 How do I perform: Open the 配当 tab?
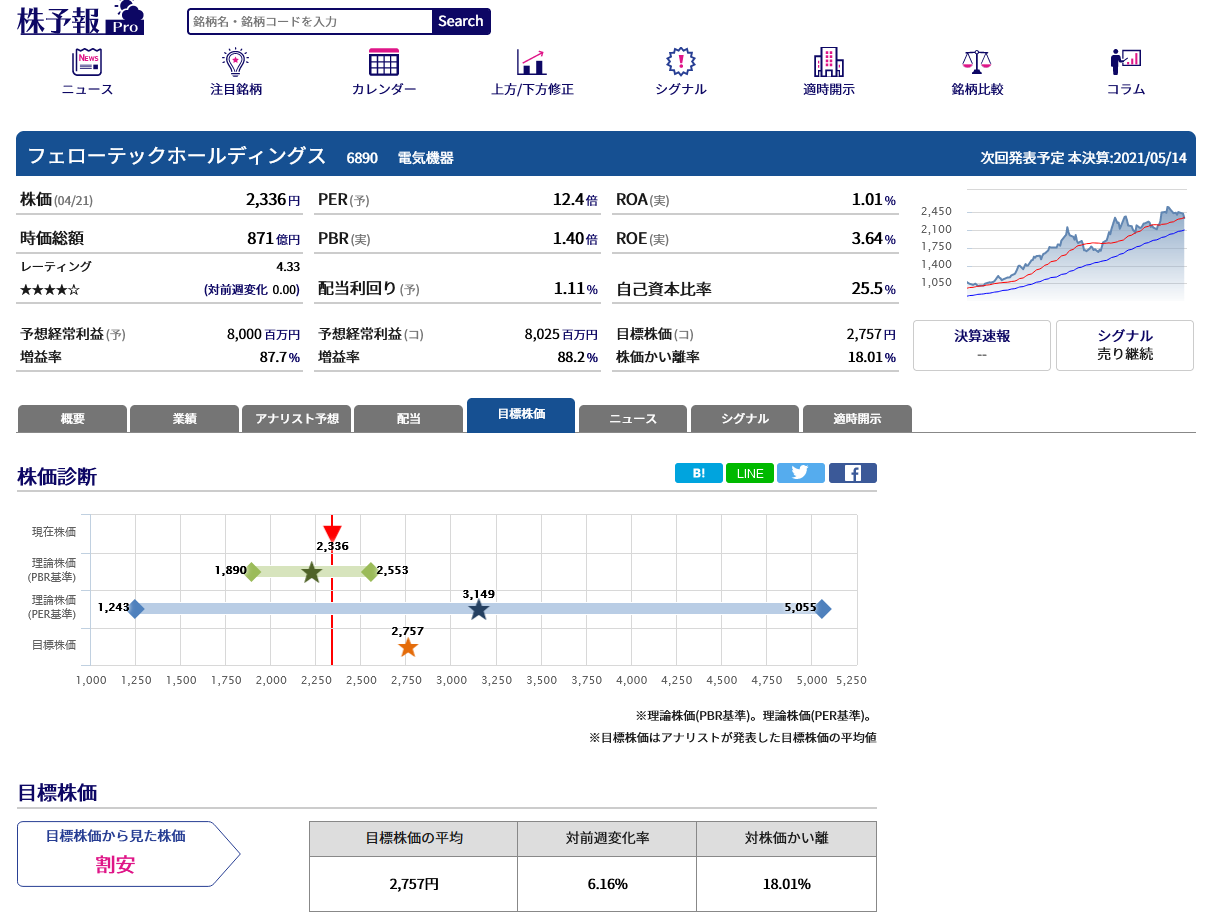(x=408, y=419)
